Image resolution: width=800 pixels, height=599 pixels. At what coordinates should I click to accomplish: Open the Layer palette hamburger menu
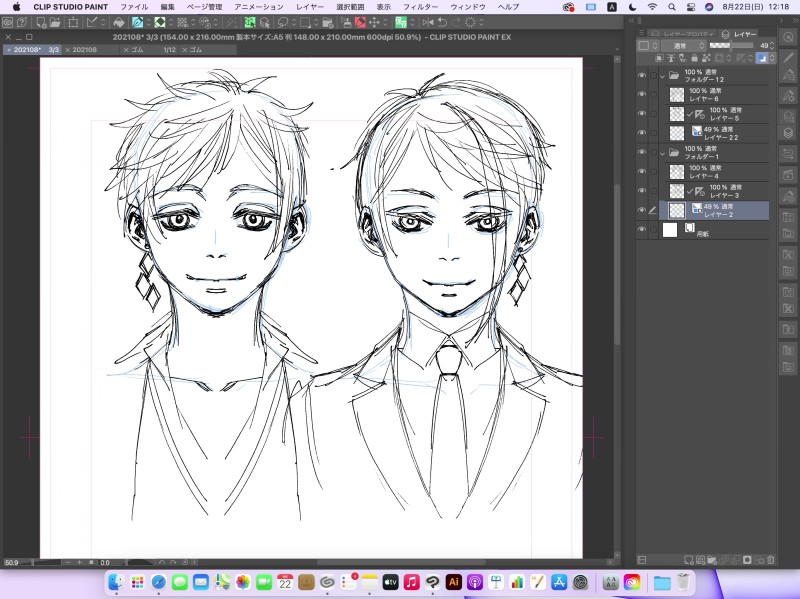(x=642, y=33)
